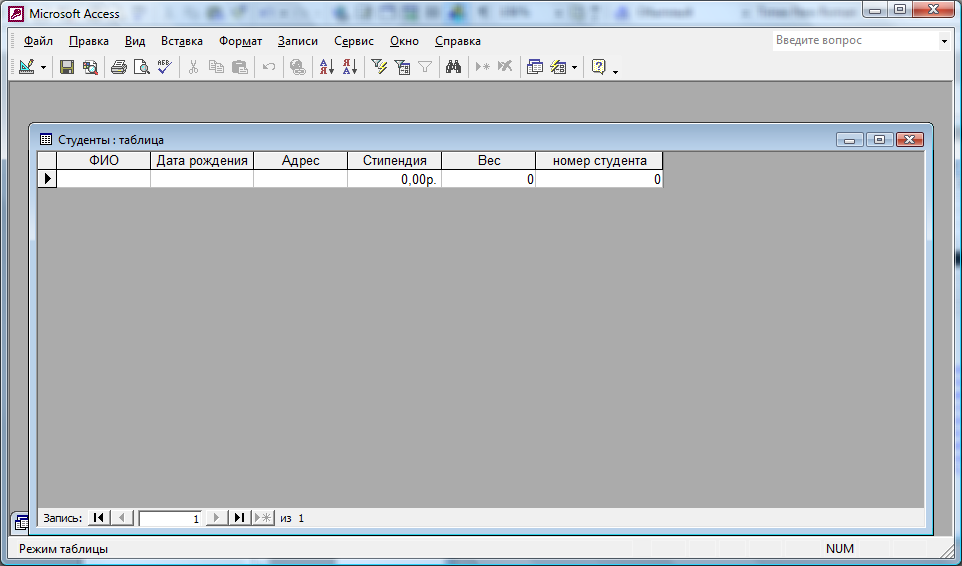Image resolution: width=962 pixels, height=566 pixels.
Task: Switch to Design view using the toolbar icon
Action: (26, 67)
